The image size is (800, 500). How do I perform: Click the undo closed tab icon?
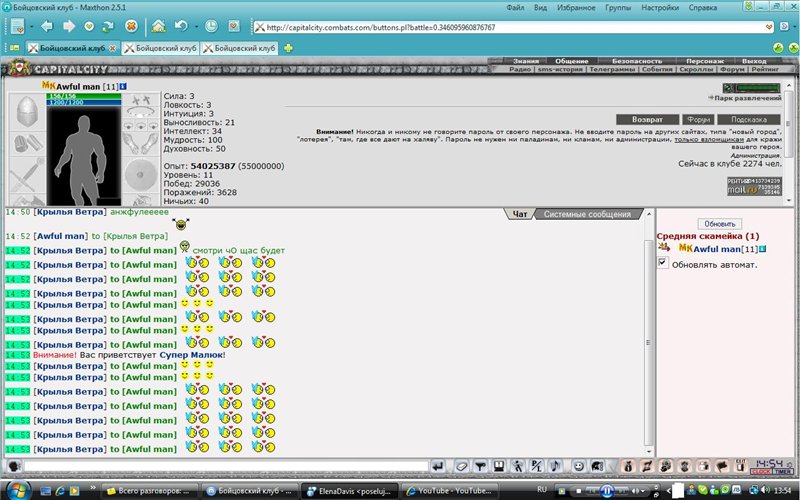click(x=181, y=26)
